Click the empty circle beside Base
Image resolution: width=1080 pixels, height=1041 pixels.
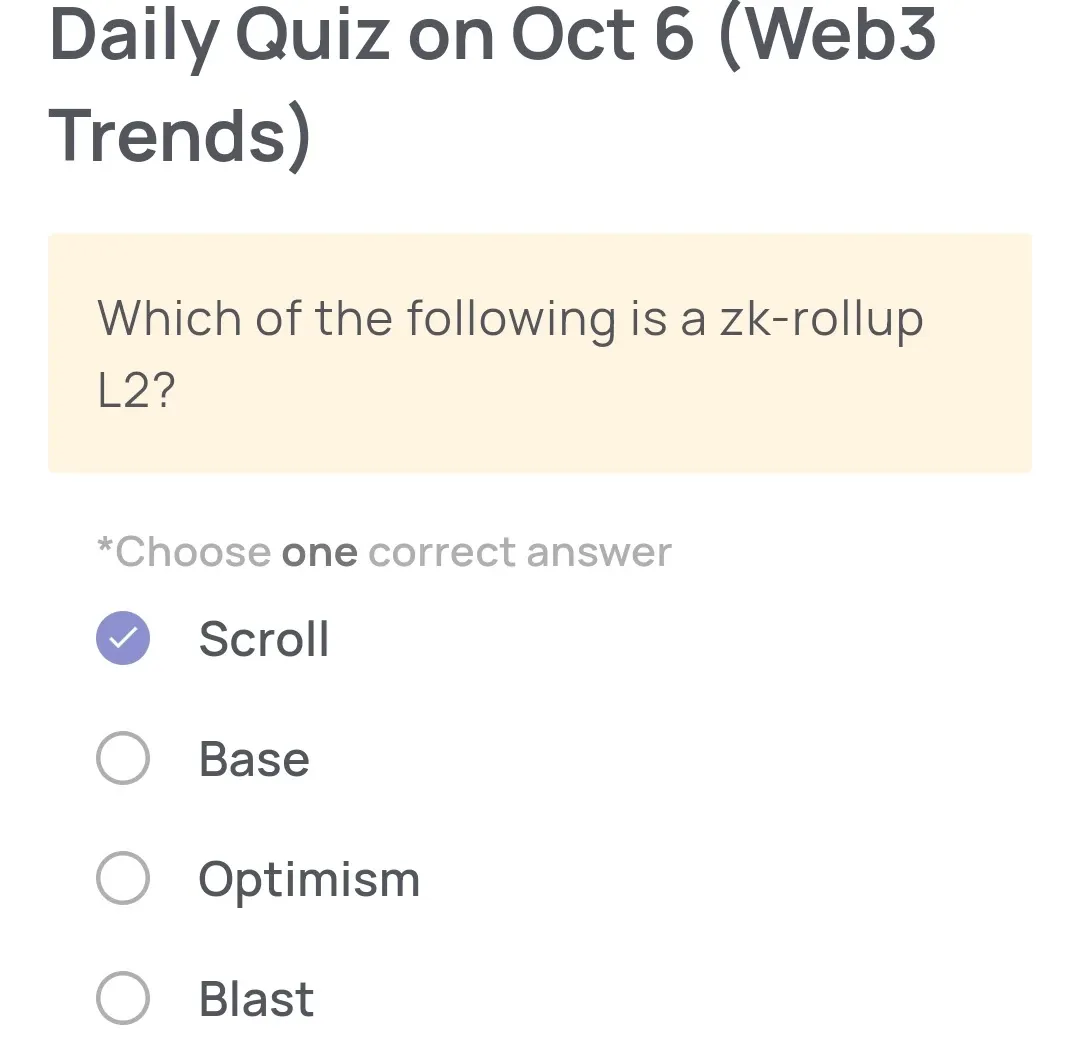click(x=122, y=758)
